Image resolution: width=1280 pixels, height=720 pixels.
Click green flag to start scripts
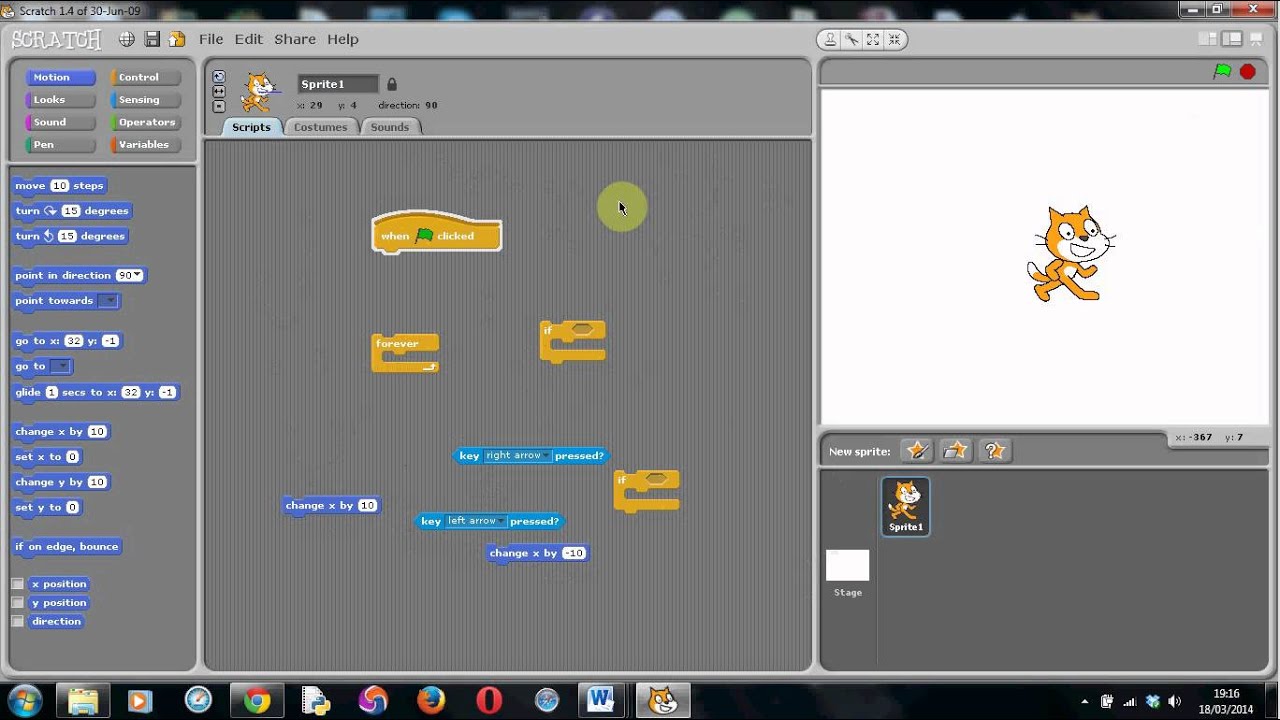pyautogui.click(x=1222, y=71)
